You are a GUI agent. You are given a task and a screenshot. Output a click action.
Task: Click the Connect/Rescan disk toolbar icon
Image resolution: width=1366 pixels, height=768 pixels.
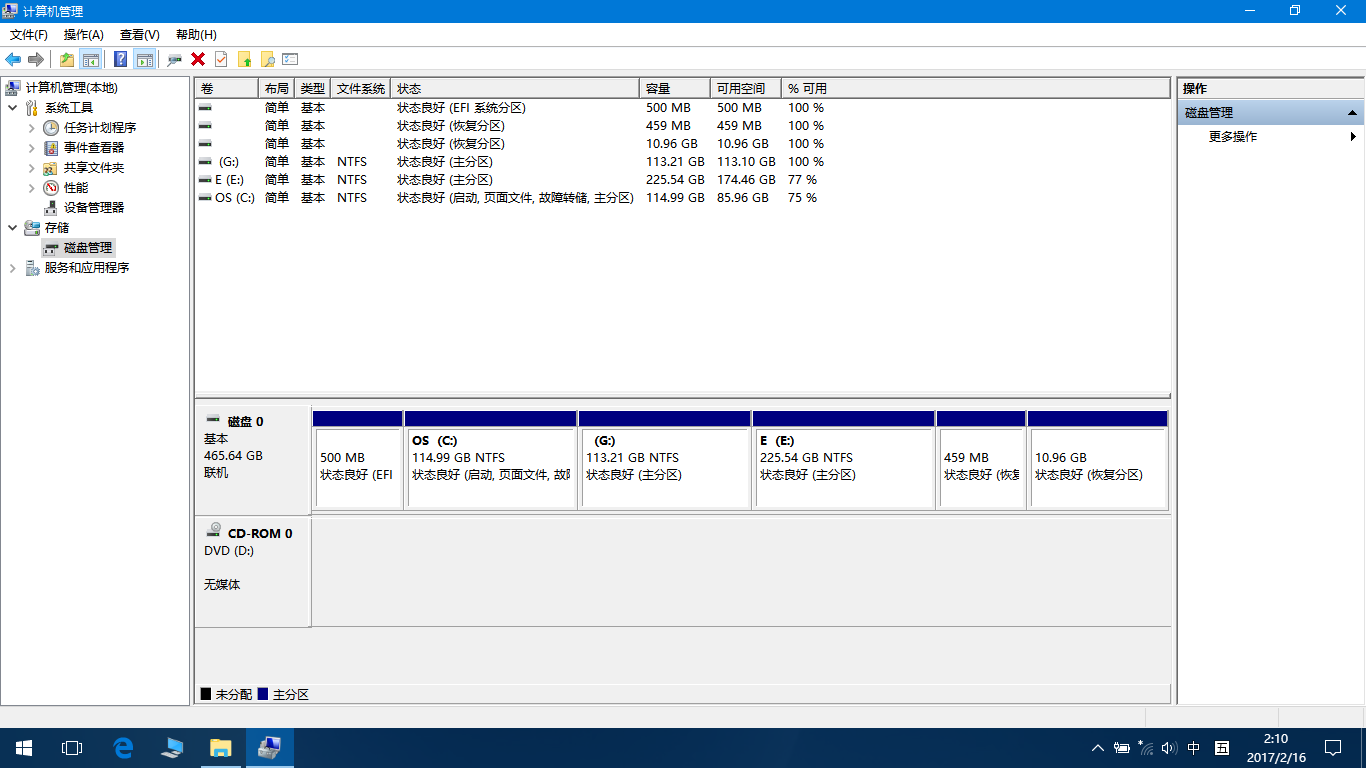(x=175, y=59)
